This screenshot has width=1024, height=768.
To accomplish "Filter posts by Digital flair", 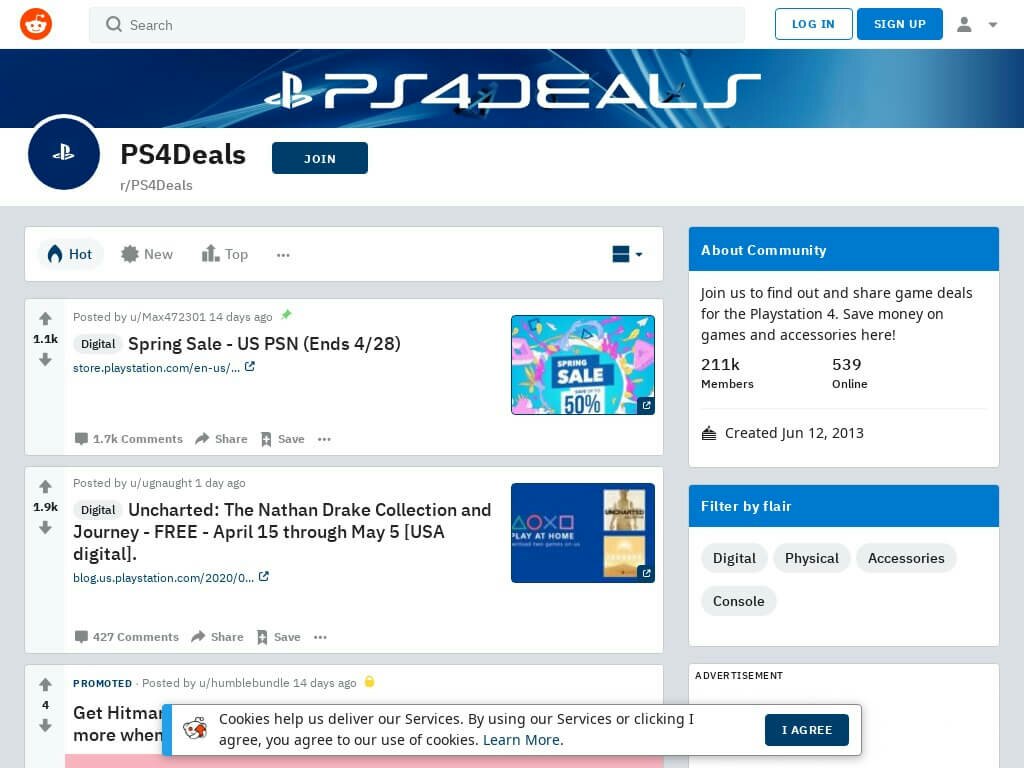I will (734, 558).
